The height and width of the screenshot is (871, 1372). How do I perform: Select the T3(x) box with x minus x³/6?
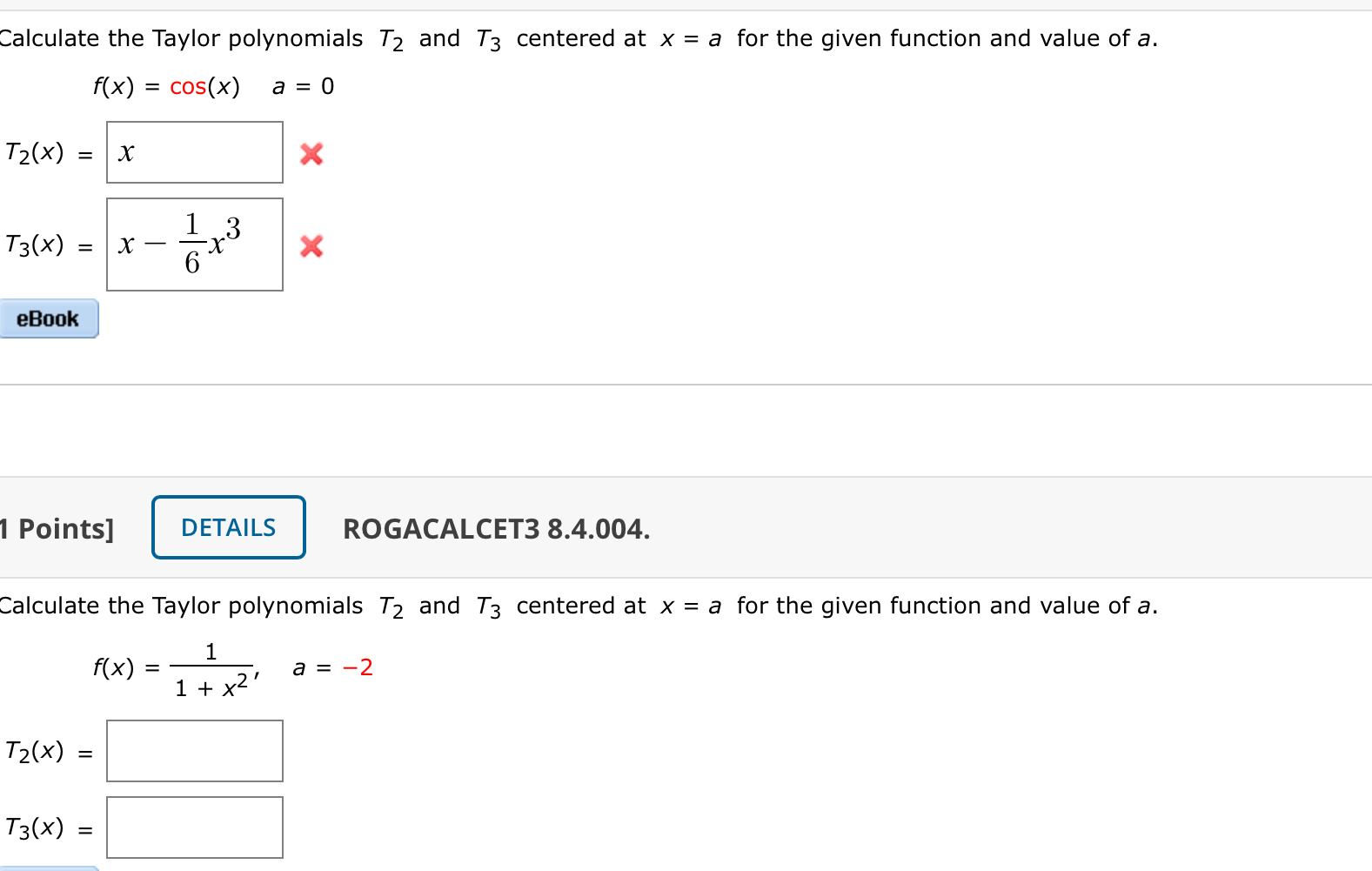coord(194,245)
